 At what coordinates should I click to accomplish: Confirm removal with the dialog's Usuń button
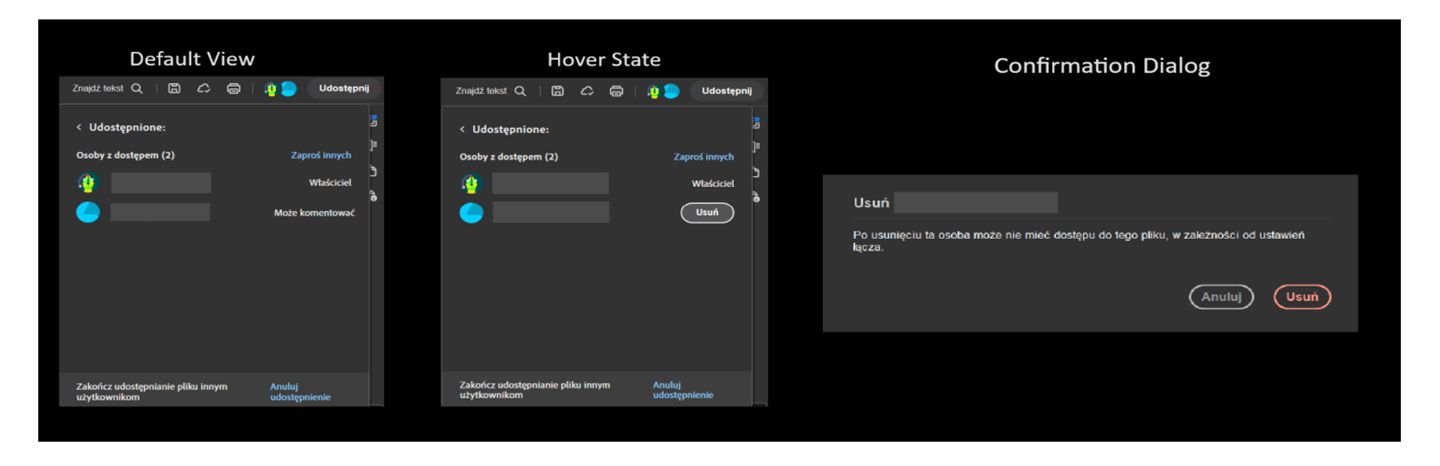pyautogui.click(x=1302, y=297)
